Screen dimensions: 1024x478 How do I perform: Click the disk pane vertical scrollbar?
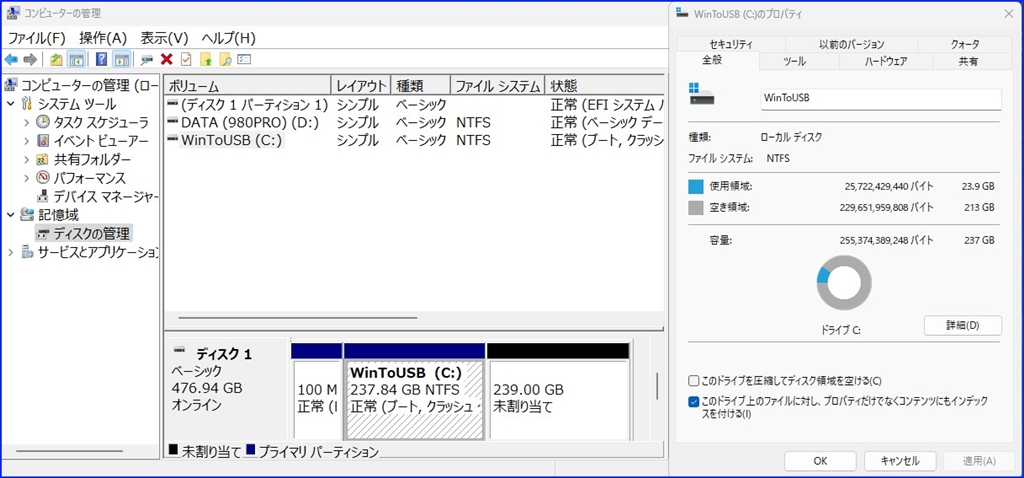point(657,386)
